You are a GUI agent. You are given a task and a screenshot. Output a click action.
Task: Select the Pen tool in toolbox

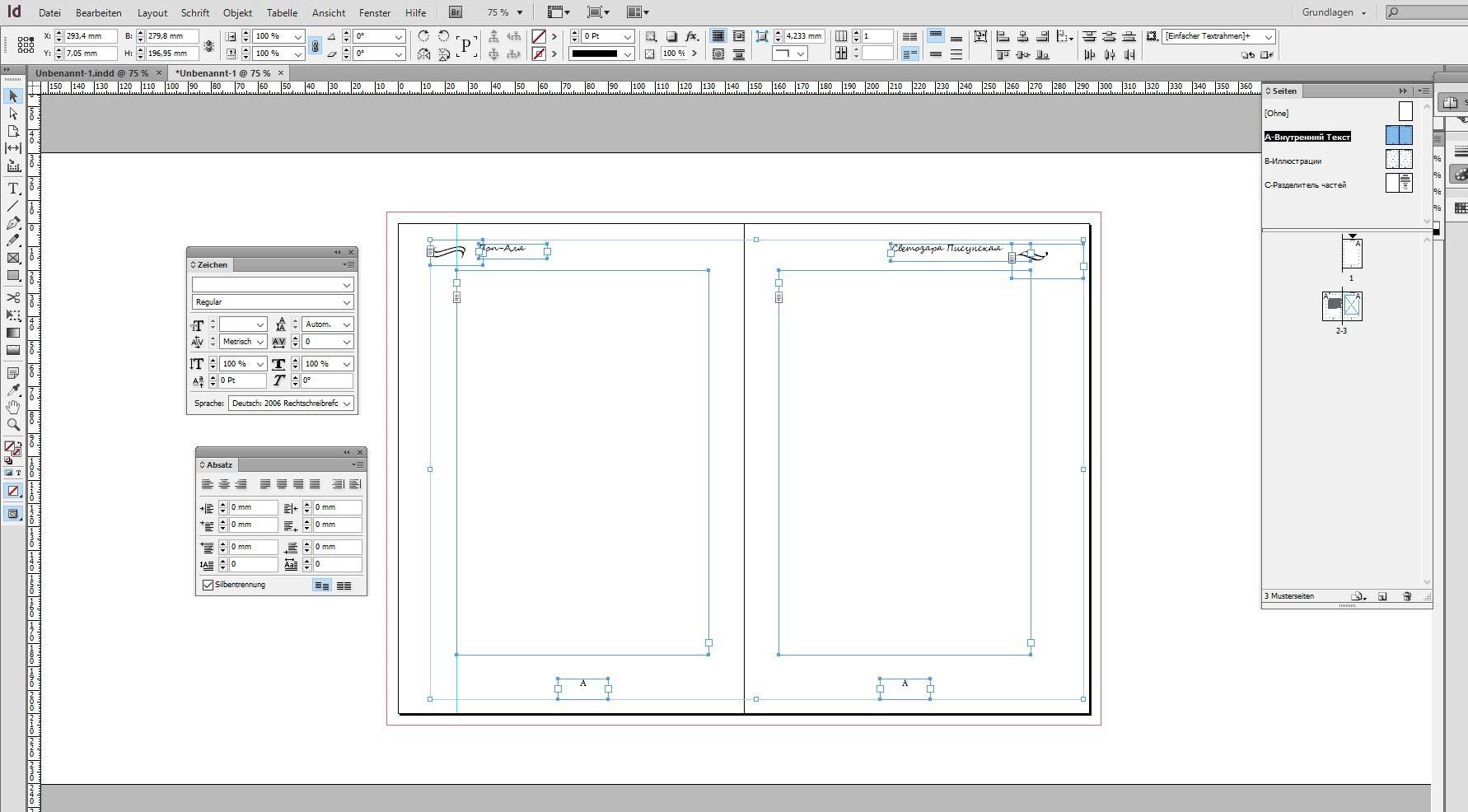point(13,223)
